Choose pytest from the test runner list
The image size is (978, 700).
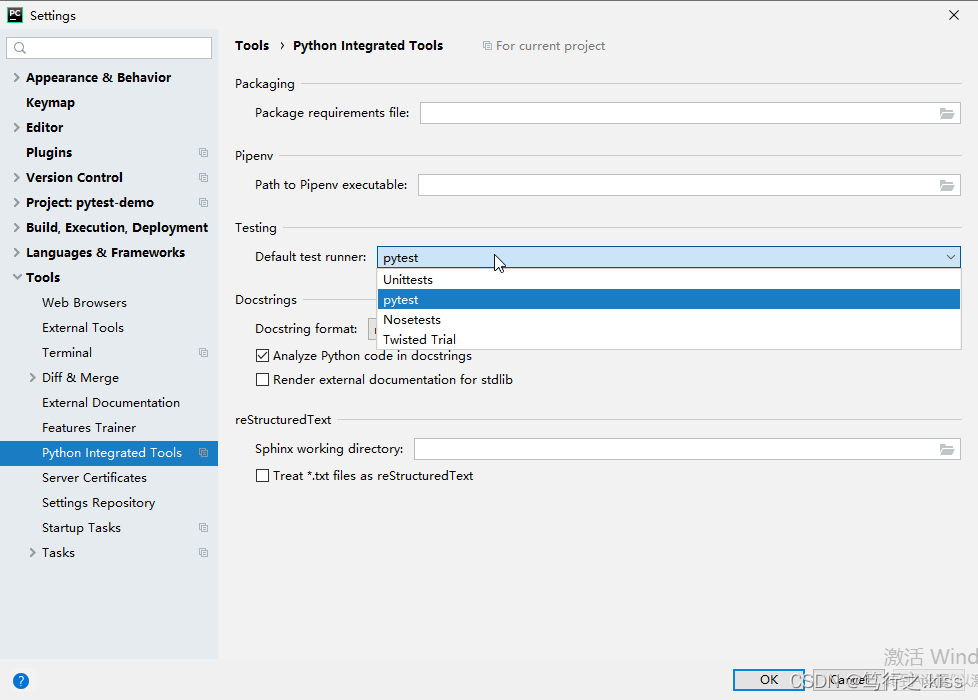[x=669, y=299]
